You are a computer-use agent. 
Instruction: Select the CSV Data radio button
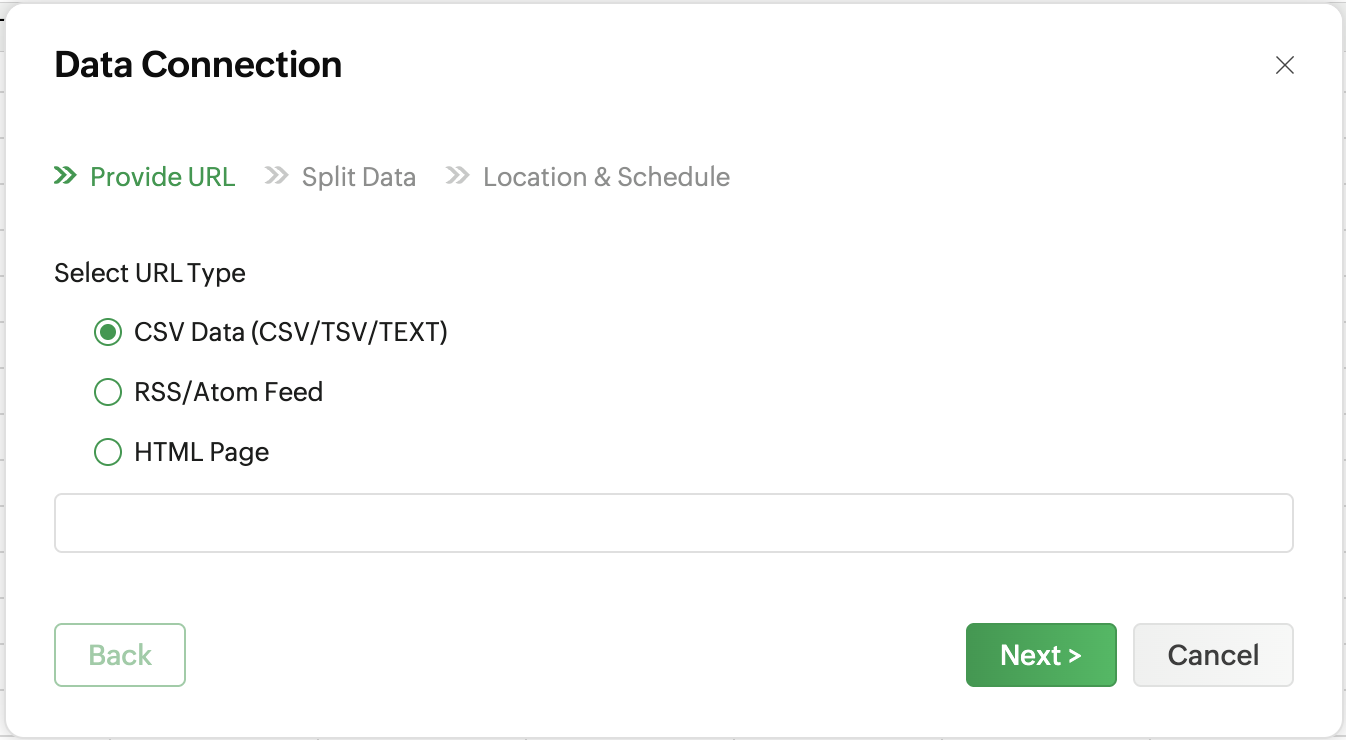coord(107,332)
